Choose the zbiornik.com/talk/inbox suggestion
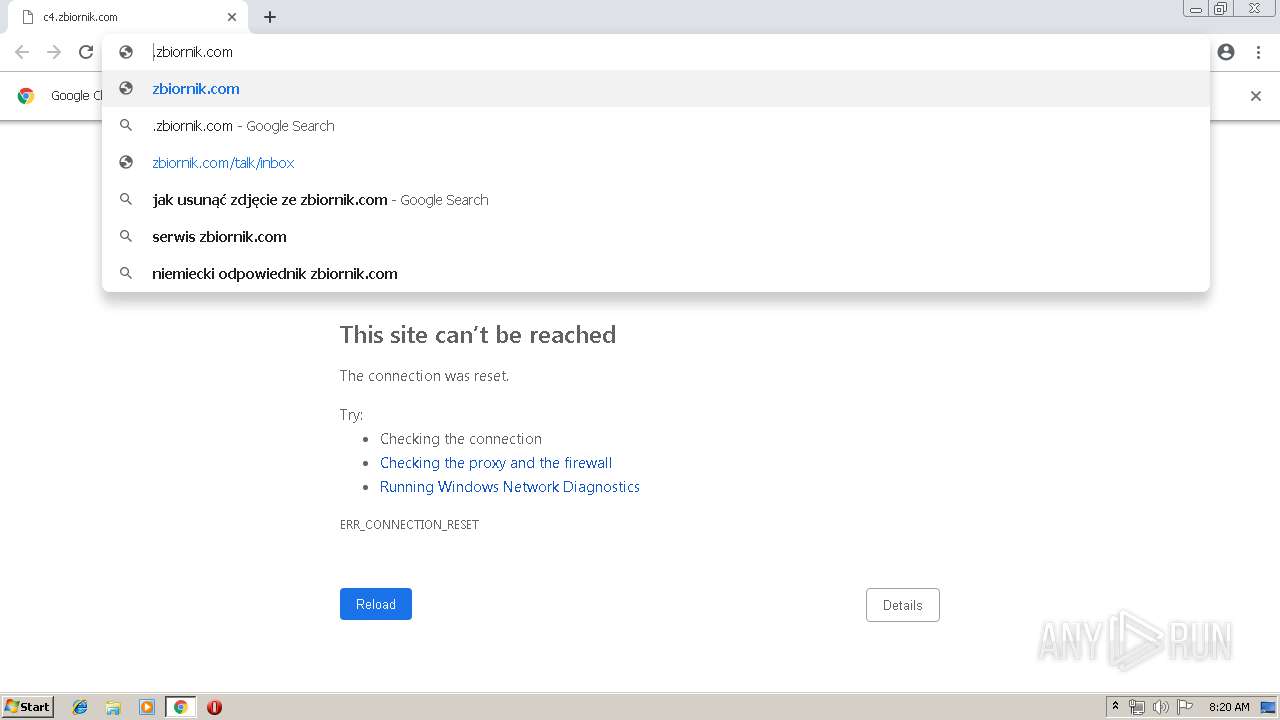 point(656,163)
